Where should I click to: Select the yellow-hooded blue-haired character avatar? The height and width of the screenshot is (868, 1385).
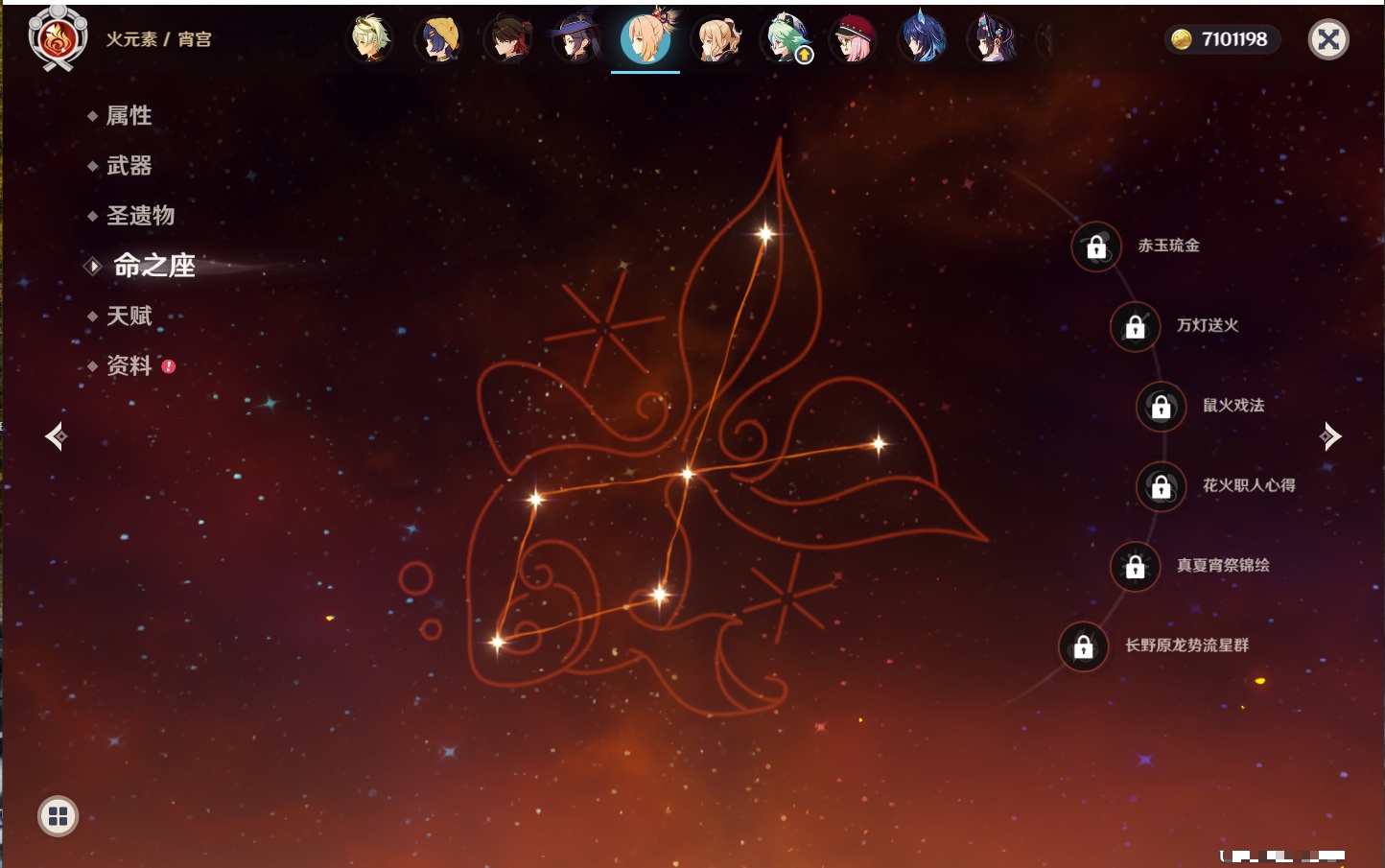coord(438,39)
